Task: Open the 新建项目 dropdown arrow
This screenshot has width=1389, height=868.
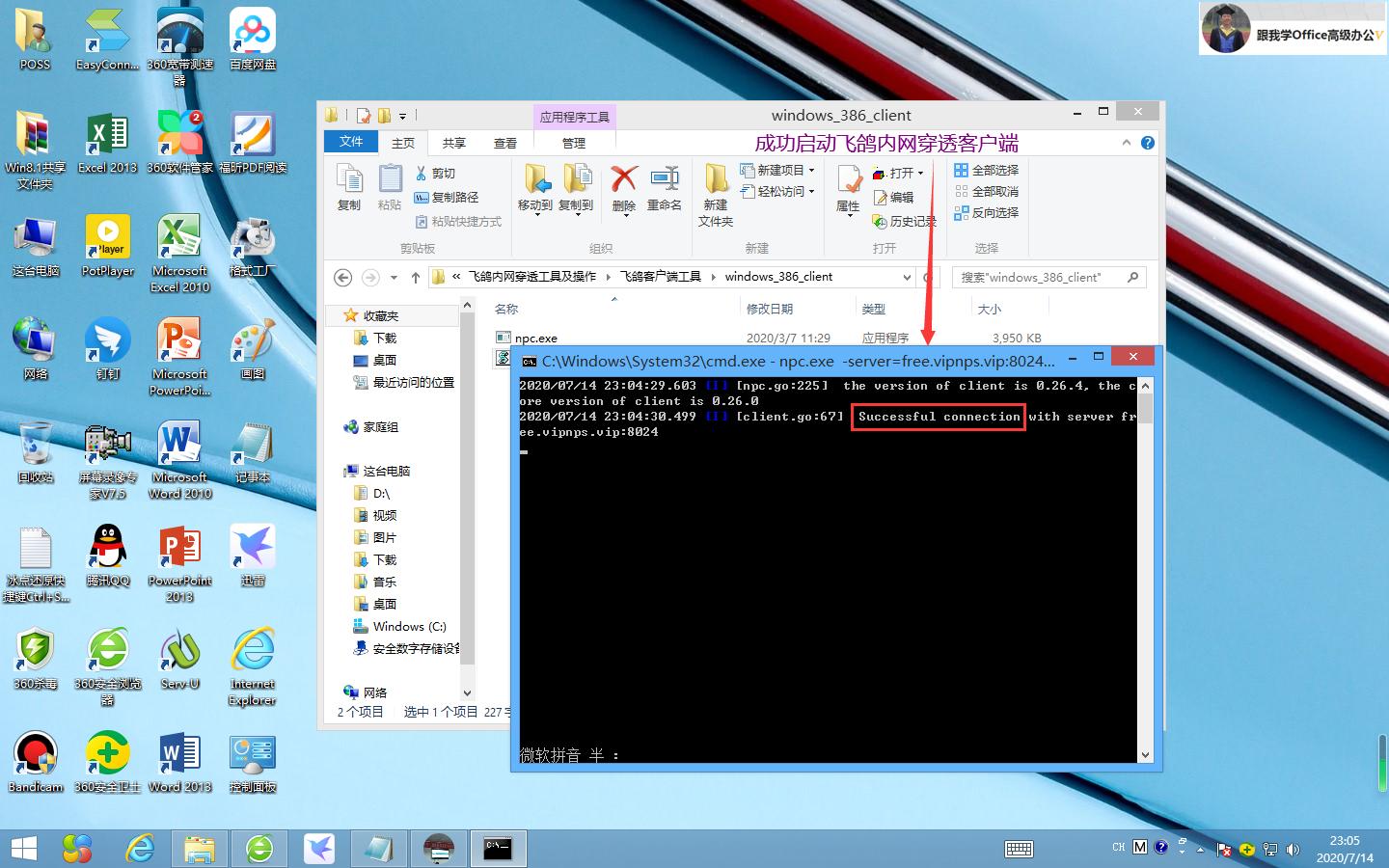Action: (x=810, y=169)
